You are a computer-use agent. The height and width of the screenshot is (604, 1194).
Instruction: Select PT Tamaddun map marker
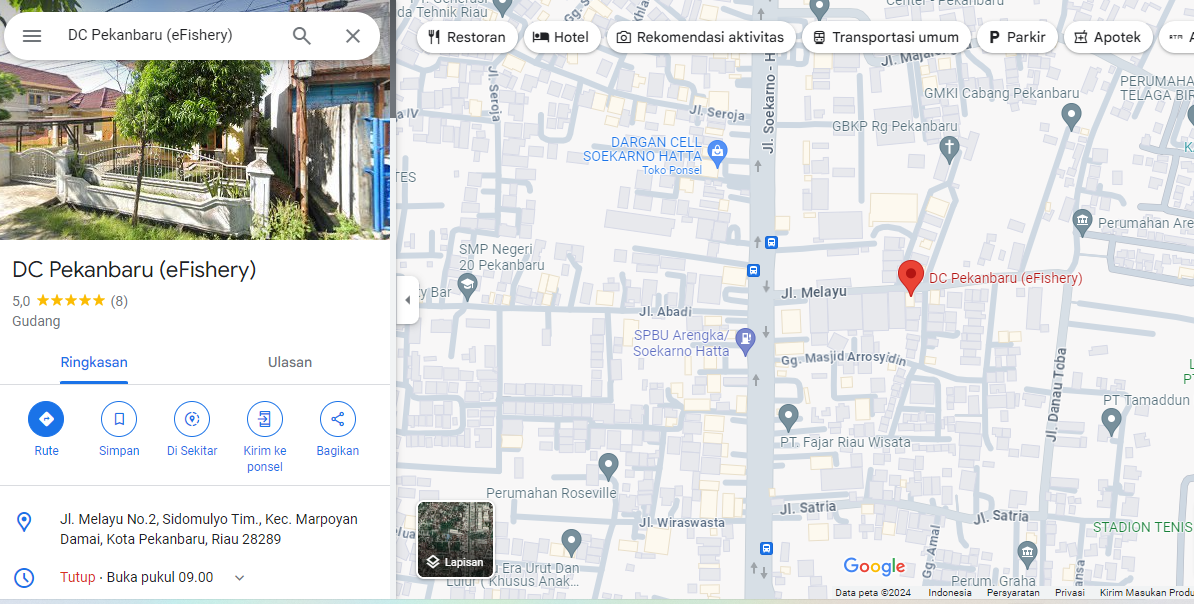pos(1112,421)
